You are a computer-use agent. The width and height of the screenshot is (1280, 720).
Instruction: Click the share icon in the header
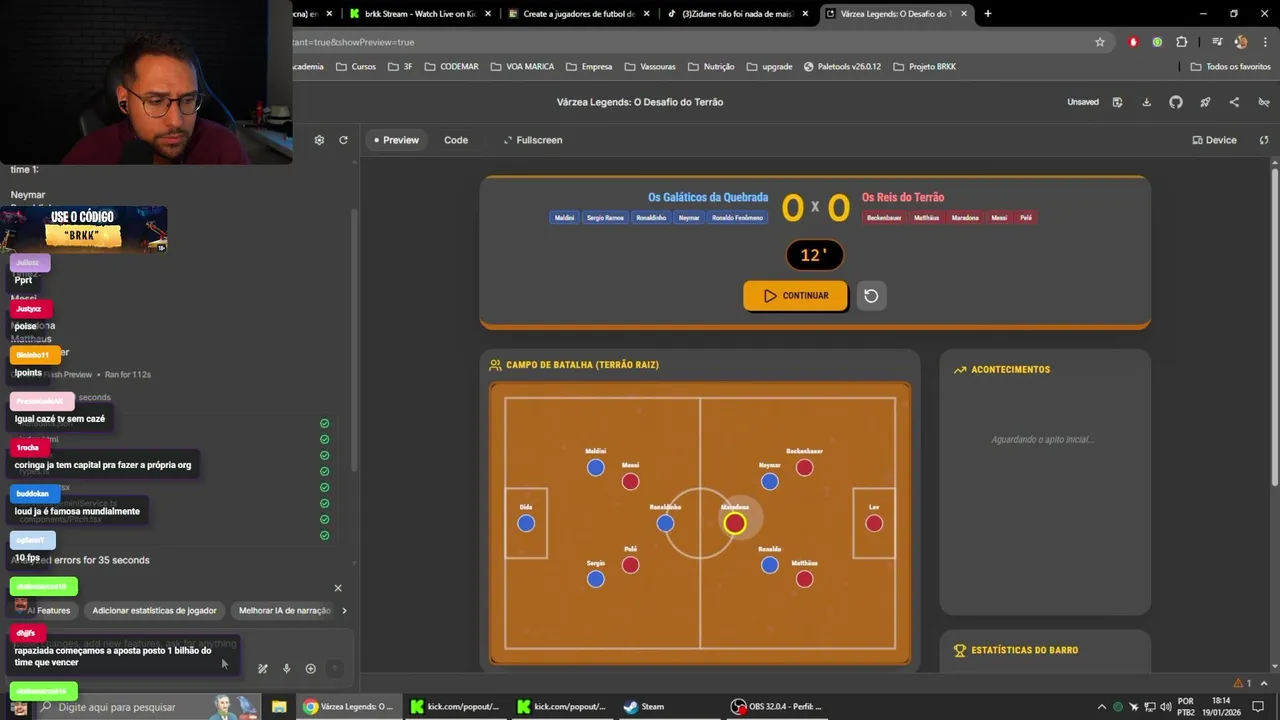click(x=1234, y=102)
